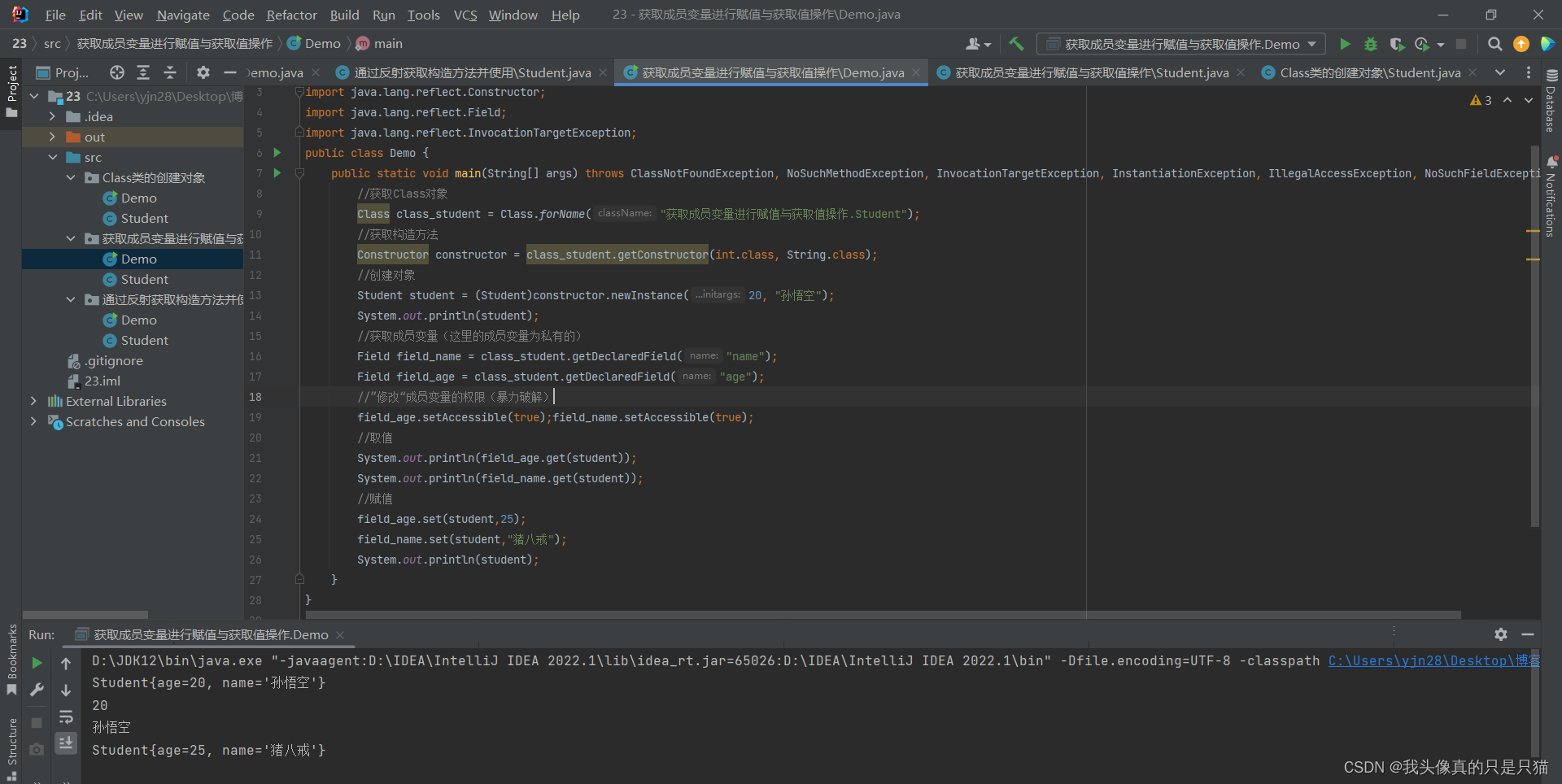Open Search Everywhere magnifier icon
This screenshot has width=1562, height=784.
(1494, 44)
